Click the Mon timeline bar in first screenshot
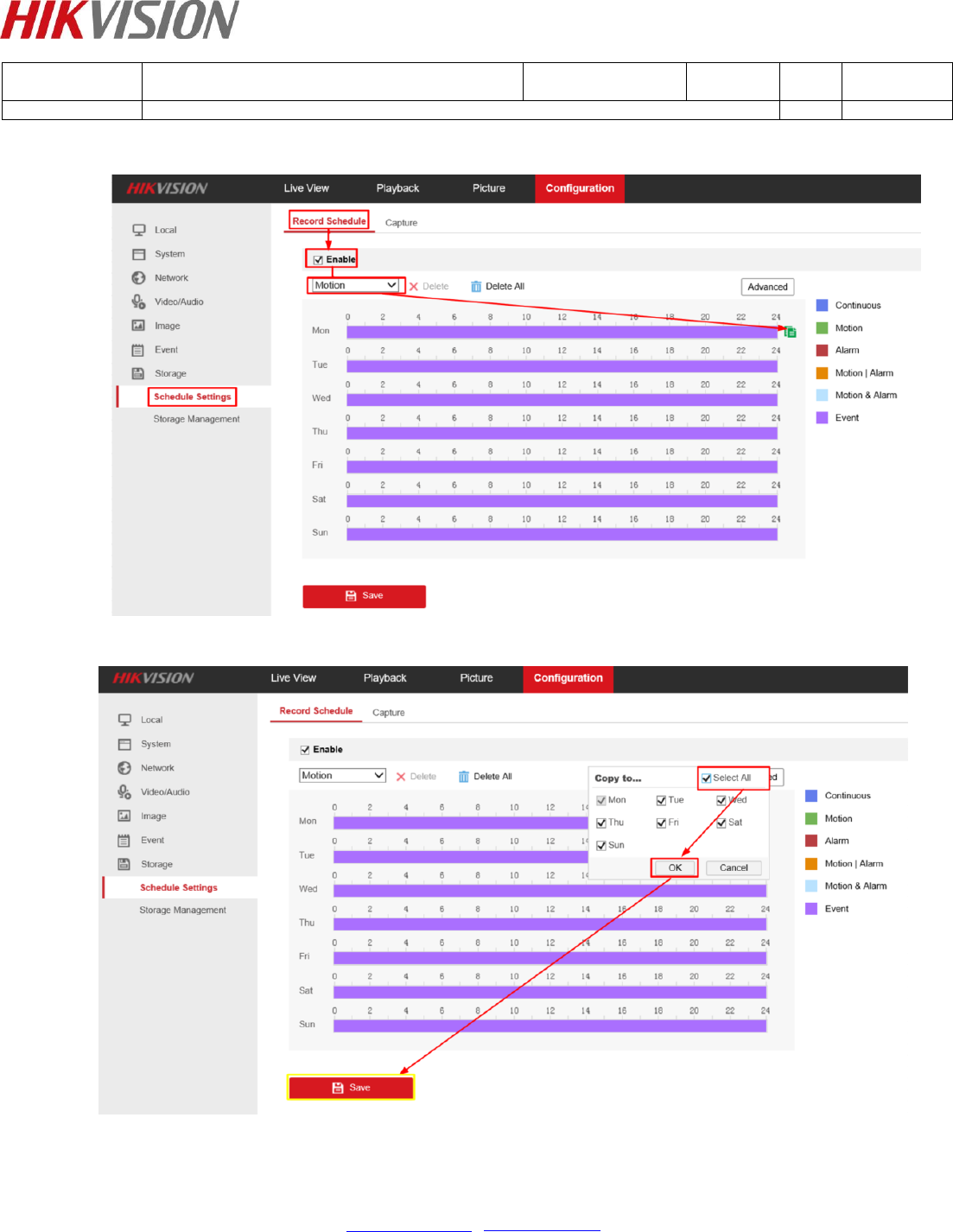The image size is (953, 1232). click(x=562, y=332)
